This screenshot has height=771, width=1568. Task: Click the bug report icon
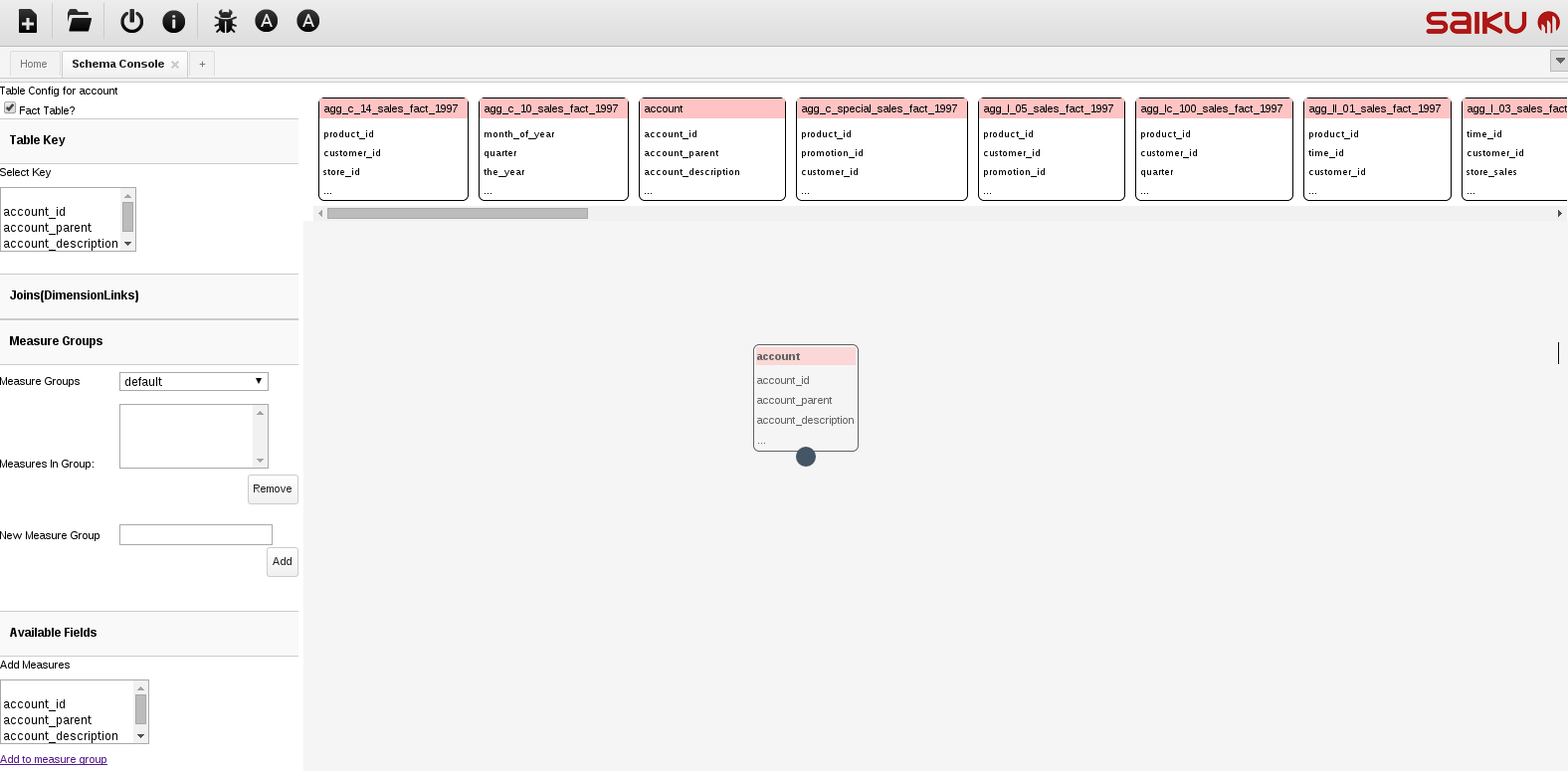point(226,21)
